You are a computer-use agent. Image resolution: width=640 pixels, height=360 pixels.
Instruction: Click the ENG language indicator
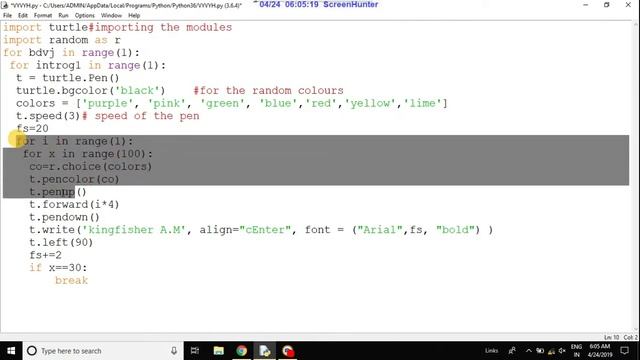(x=576, y=351)
